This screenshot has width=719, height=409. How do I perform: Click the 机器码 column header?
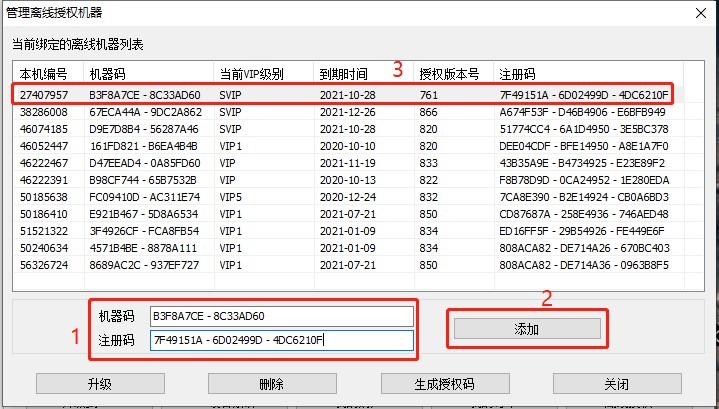[x=148, y=74]
